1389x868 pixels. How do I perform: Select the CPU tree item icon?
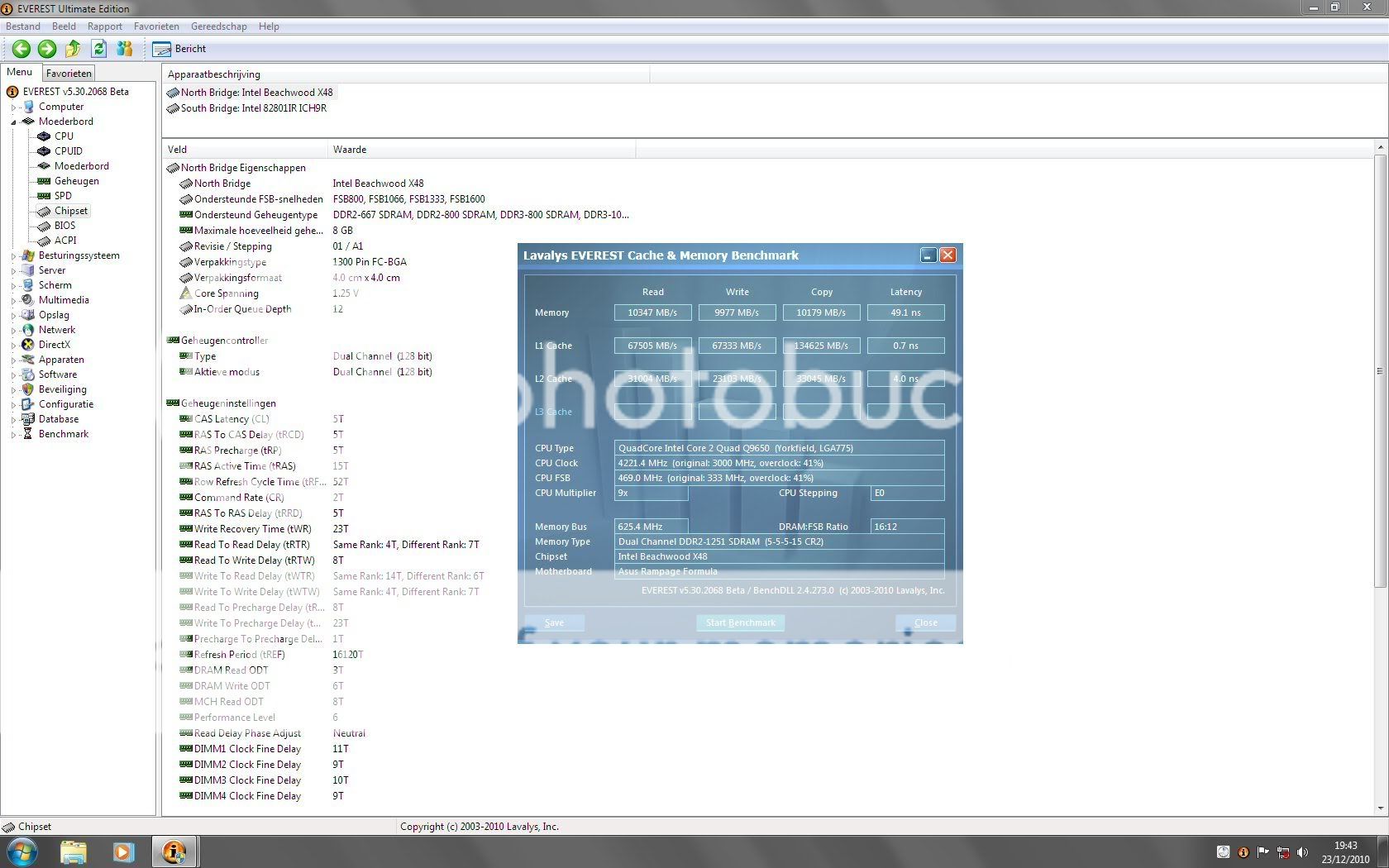click(x=44, y=136)
